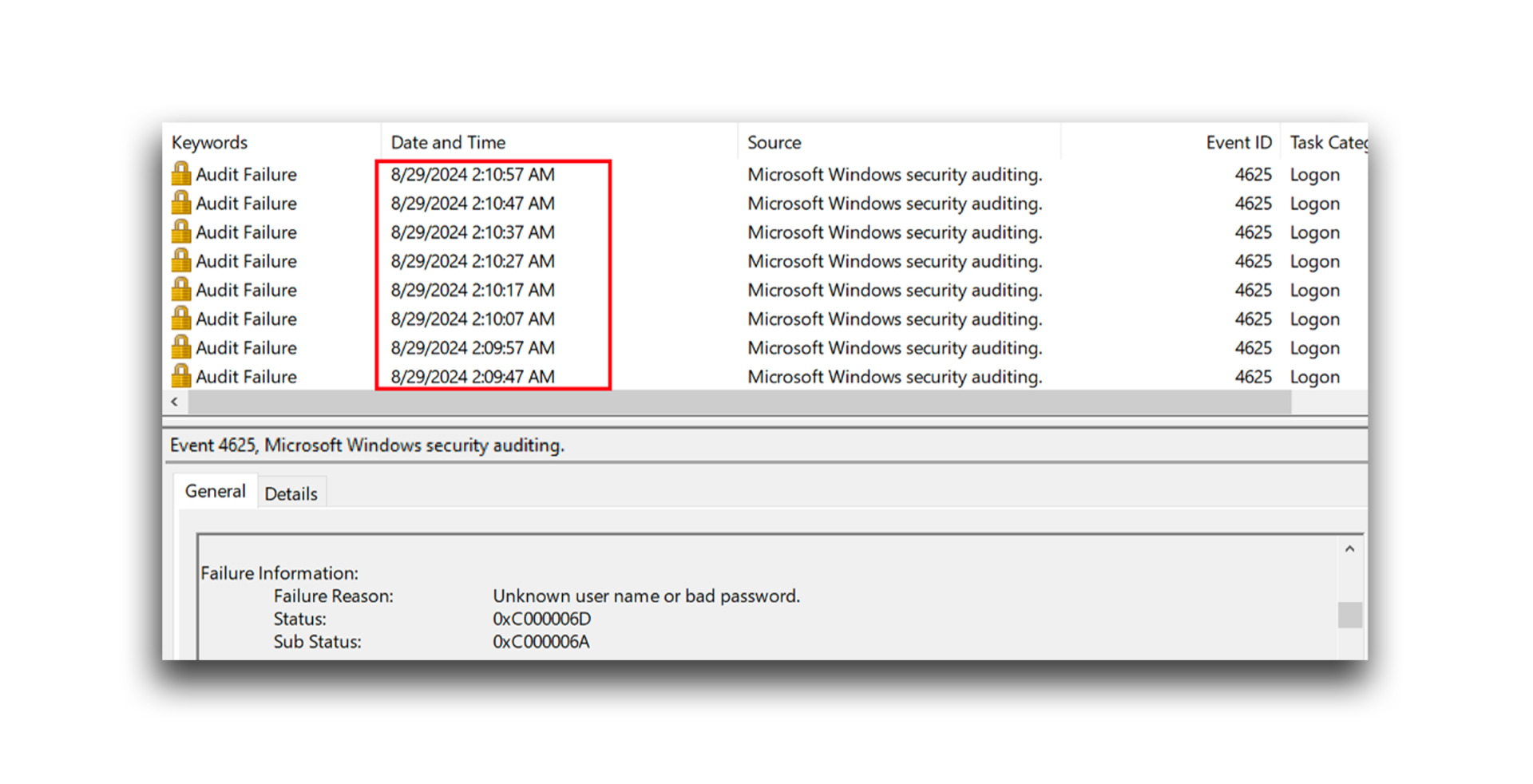This screenshot has height=784, width=1533.
Task: Click the padlock icon on the 2:10:47 AM event
Action: coord(182,203)
